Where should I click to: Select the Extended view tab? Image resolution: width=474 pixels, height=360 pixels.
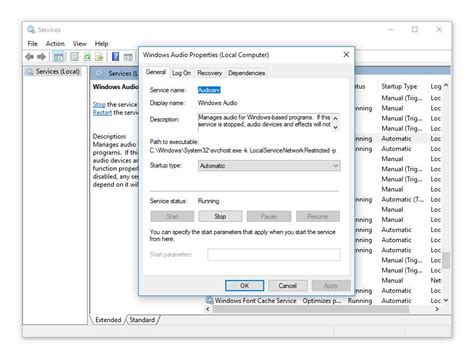tap(108, 320)
